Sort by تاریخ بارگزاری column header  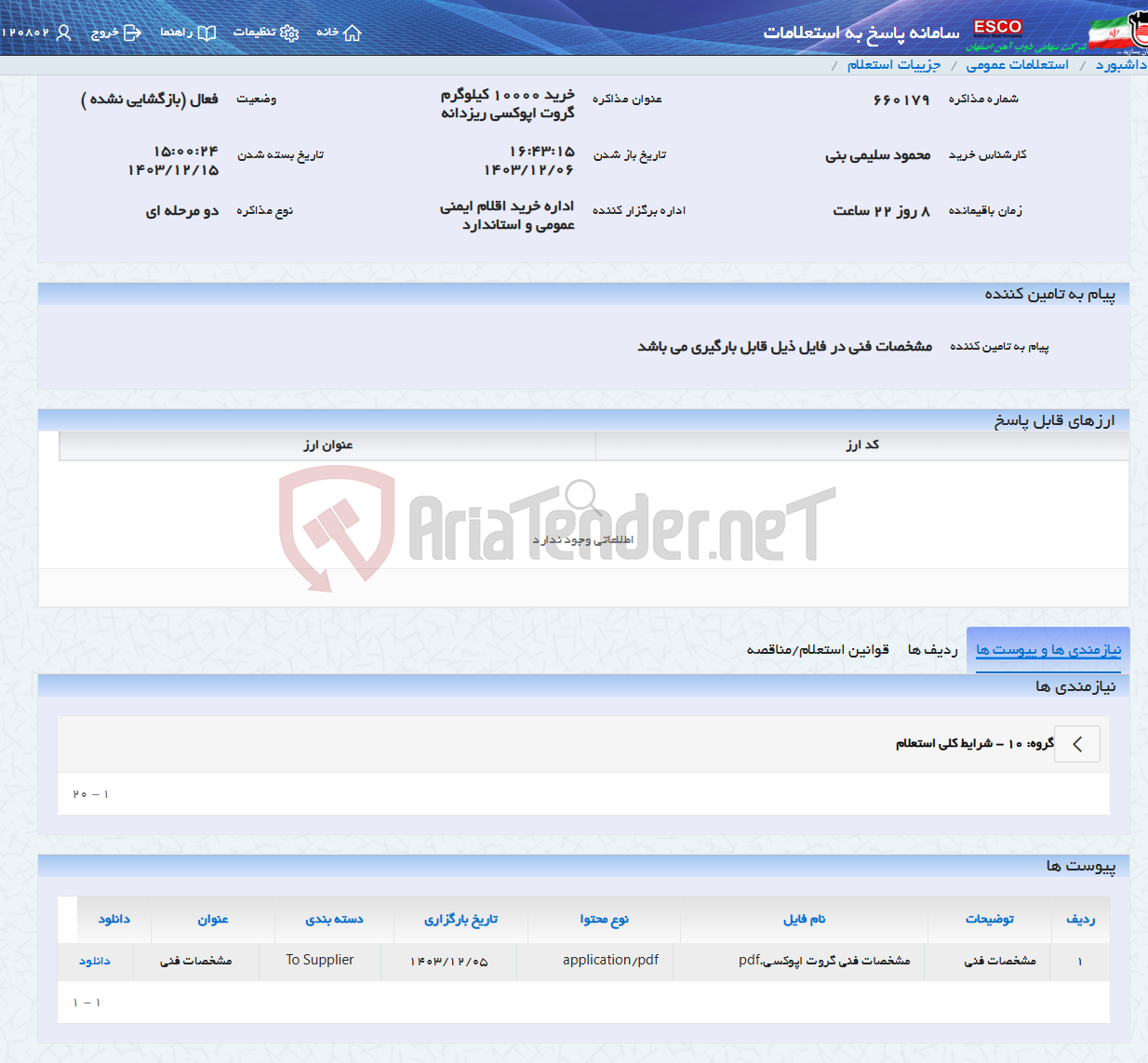[461, 919]
